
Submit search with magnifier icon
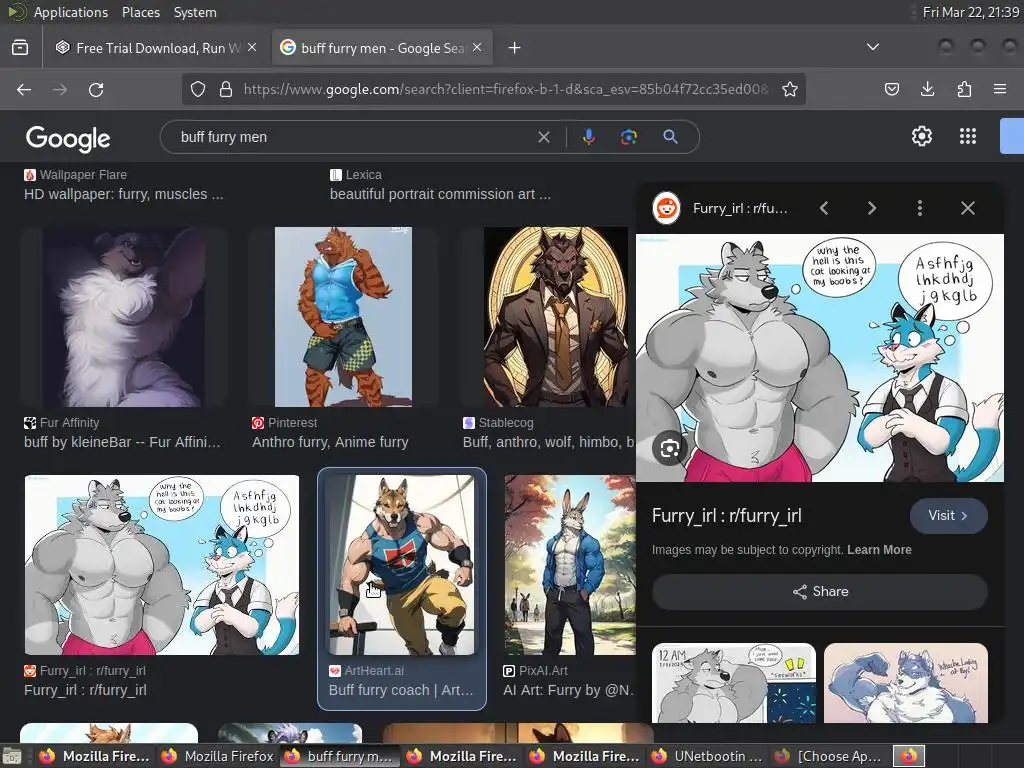pyautogui.click(x=670, y=137)
